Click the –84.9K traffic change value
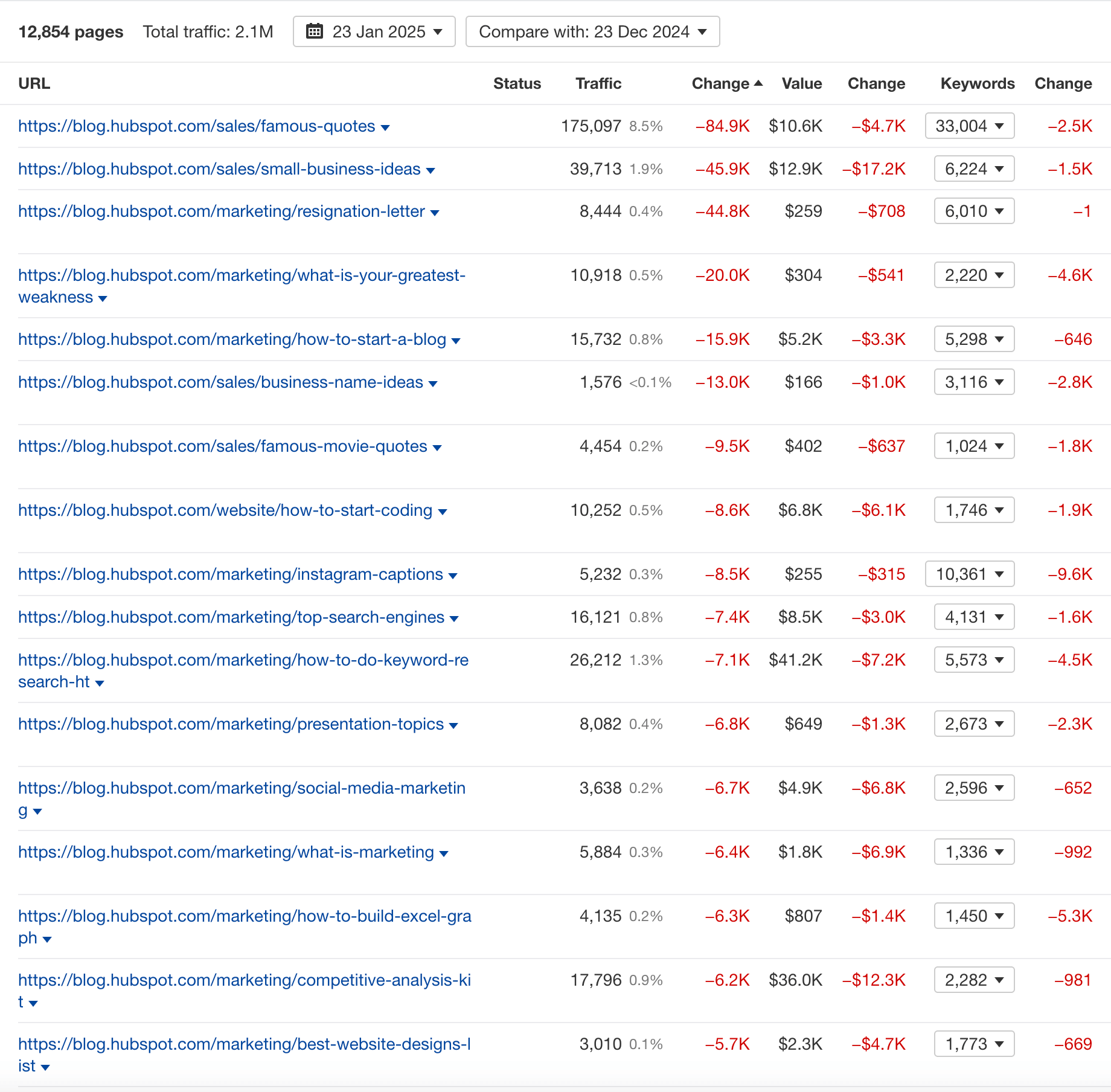Screen dimensions: 1111x1092 click(722, 126)
